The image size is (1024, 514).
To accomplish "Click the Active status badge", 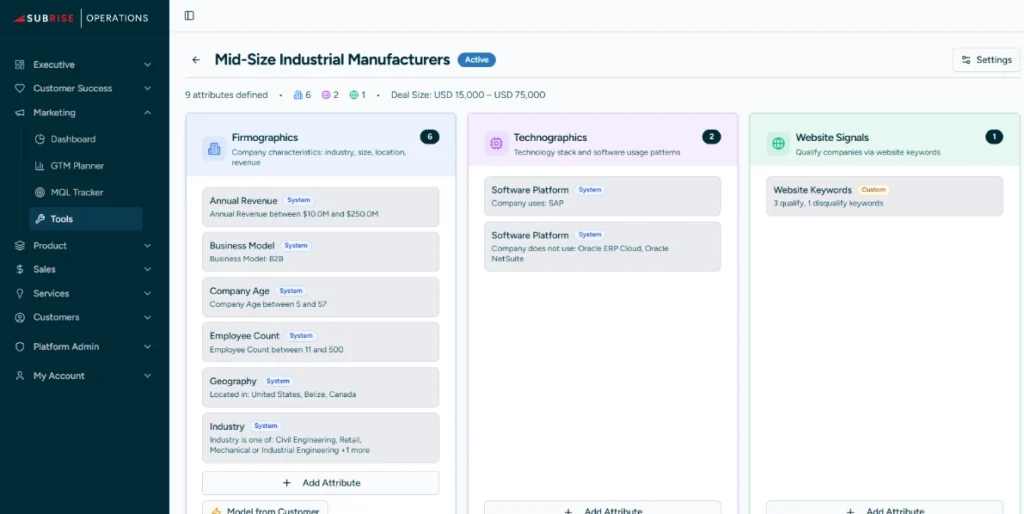I will (477, 60).
